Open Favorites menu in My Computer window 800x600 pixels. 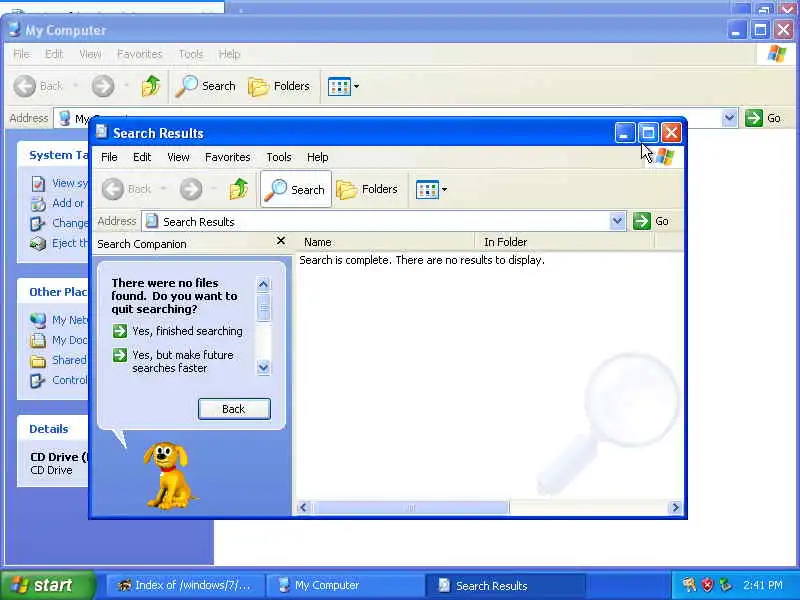(139, 54)
